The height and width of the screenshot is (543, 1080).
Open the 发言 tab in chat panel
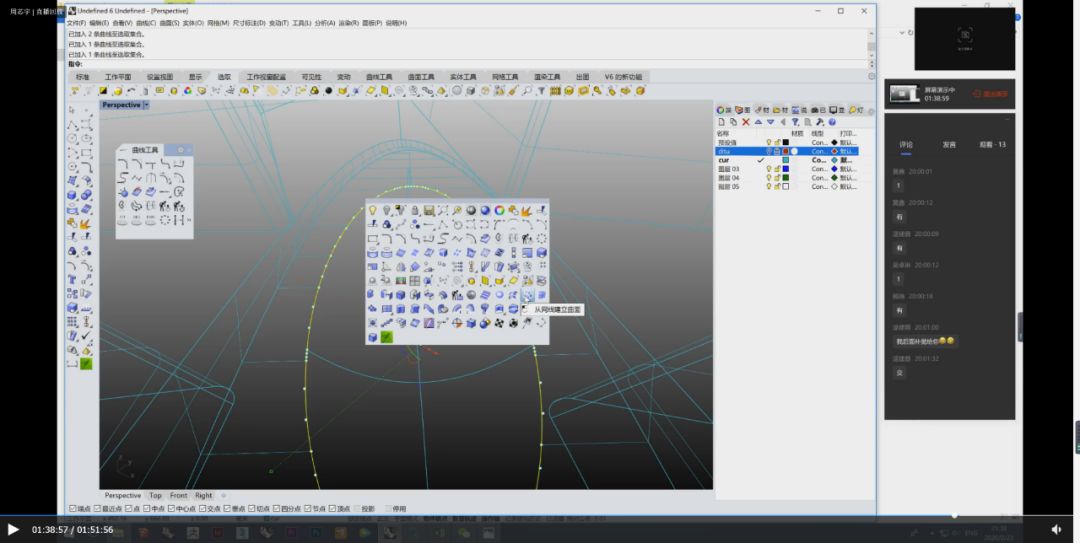948,145
